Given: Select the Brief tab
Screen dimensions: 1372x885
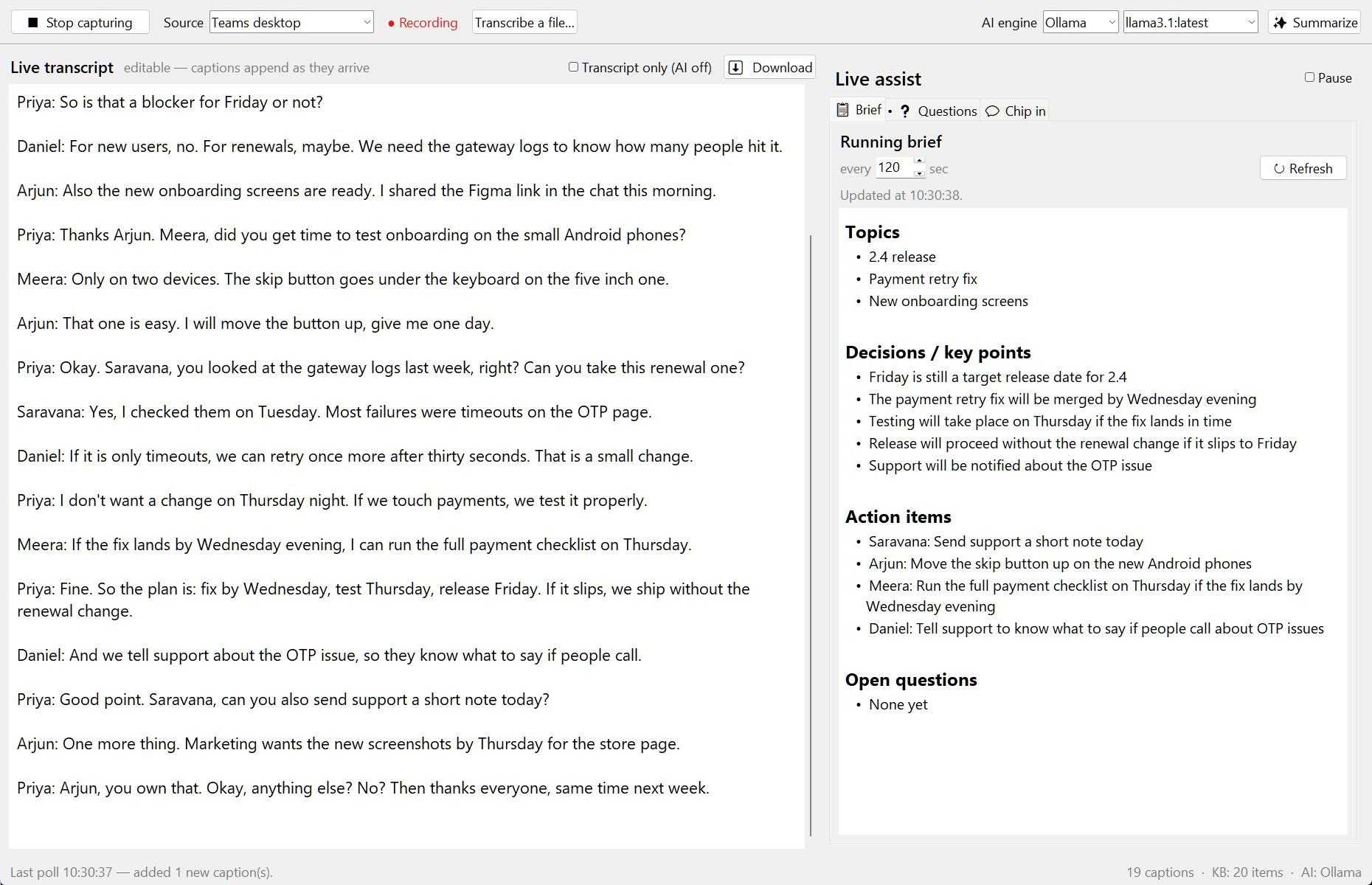Looking at the screenshot, I should [859, 110].
